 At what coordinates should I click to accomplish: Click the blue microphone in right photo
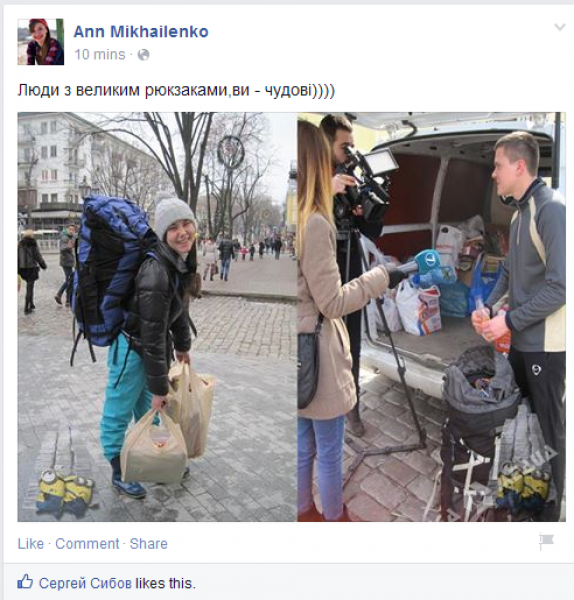point(427,264)
